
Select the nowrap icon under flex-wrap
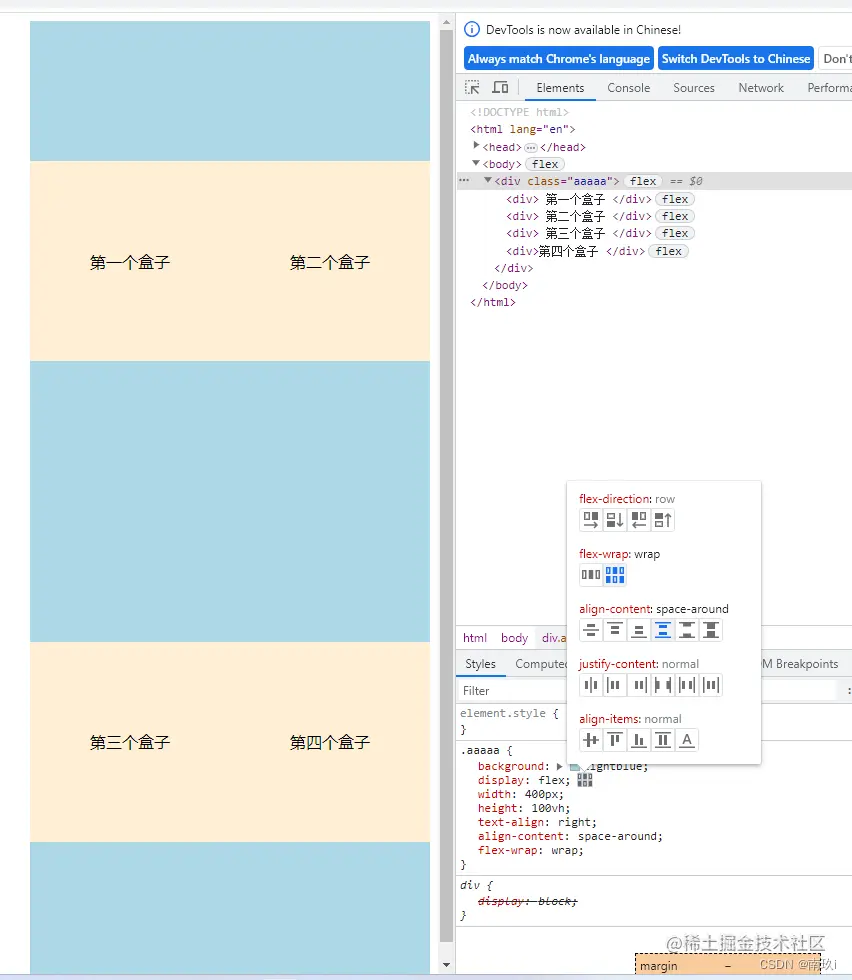point(591,574)
